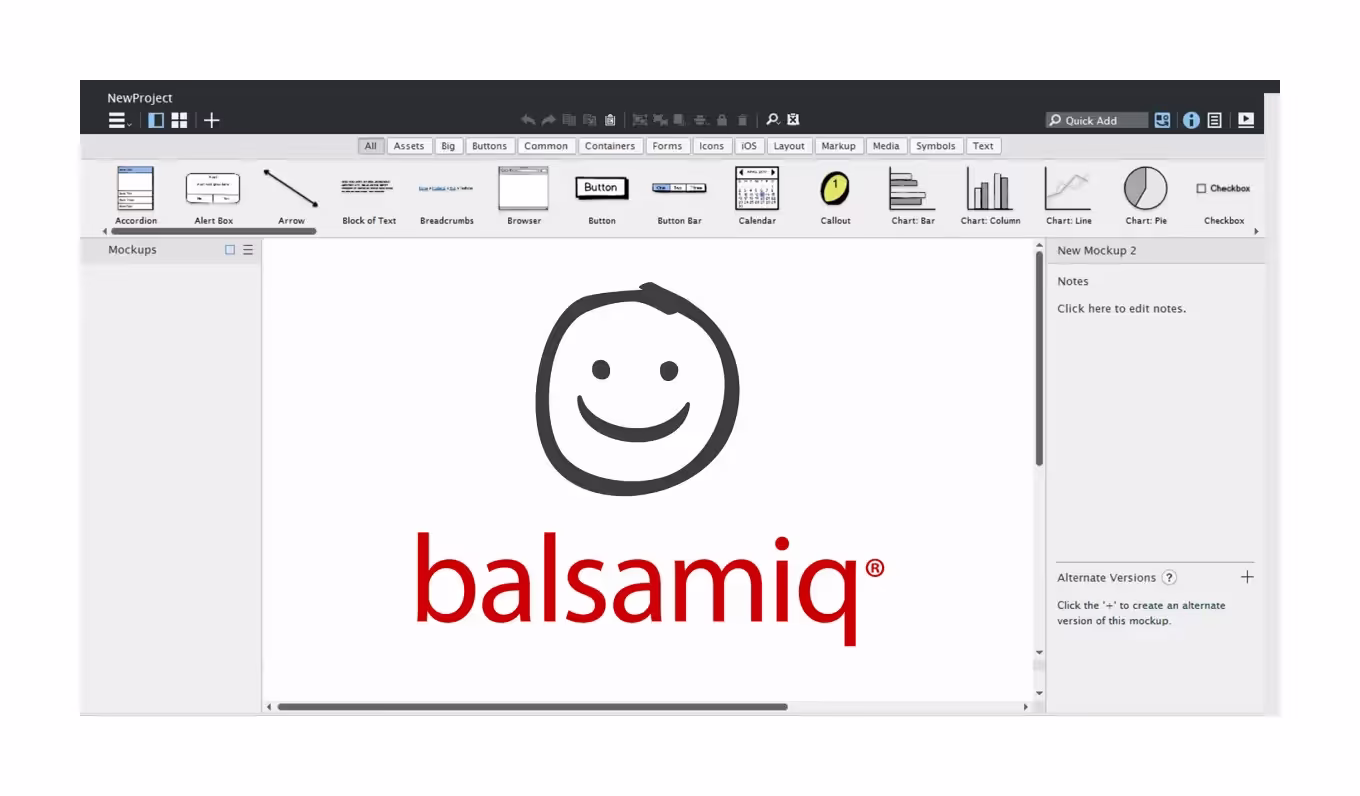The height and width of the screenshot is (796, 1360).
Task: Select the Markup category tab
Action: pos(838,146)
